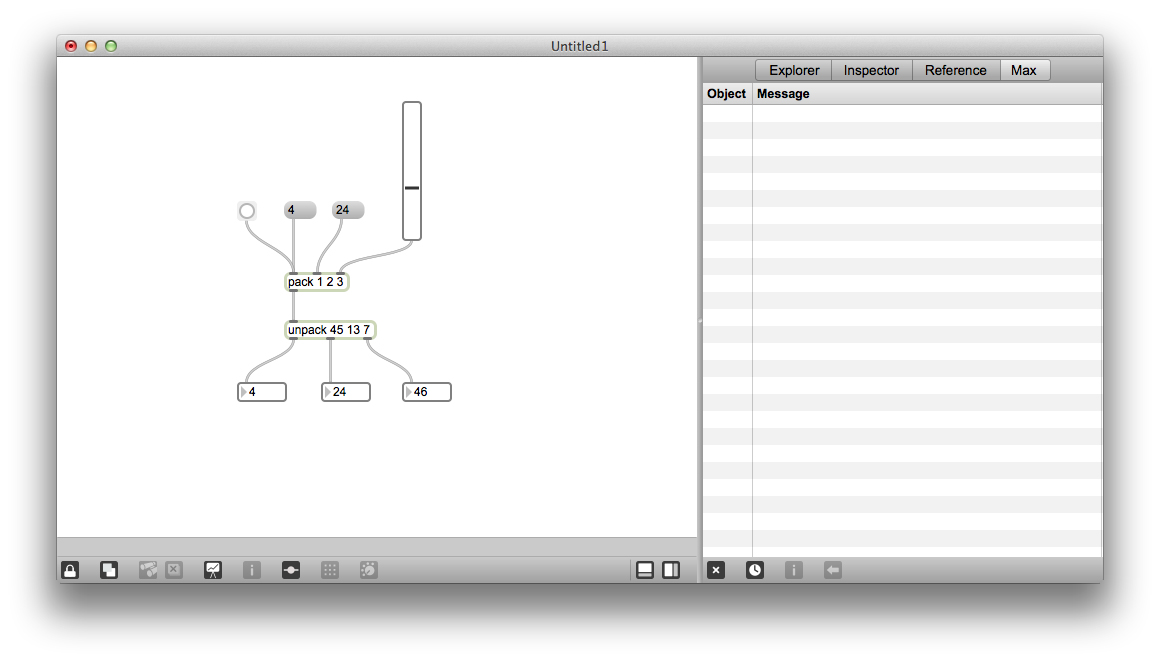This screenshot has height=662, width=1160.
Task: Open the Reference tab
Action: point(956,70)
